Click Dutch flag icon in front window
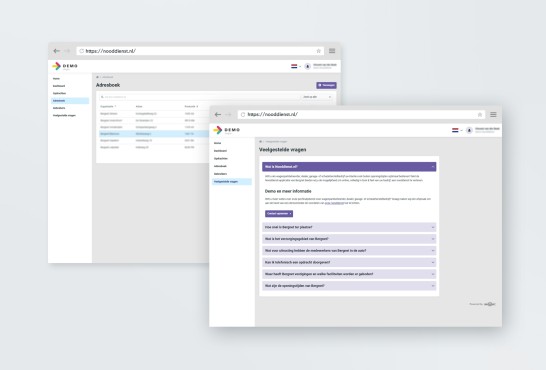The height and width of the screenshot is (370, 546). click(455, 130)
